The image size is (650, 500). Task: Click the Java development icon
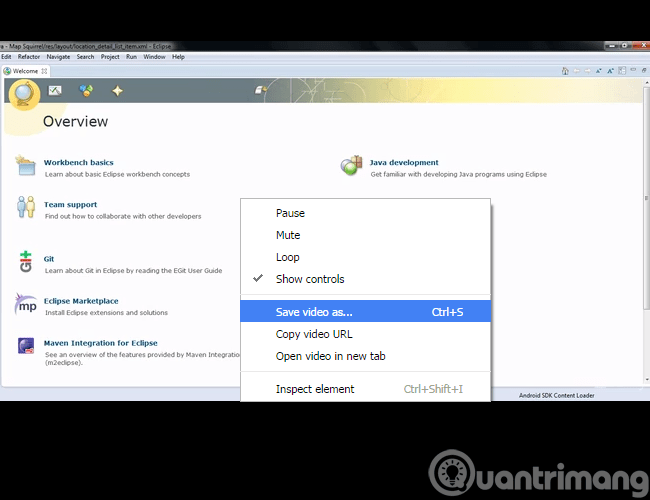352,165
